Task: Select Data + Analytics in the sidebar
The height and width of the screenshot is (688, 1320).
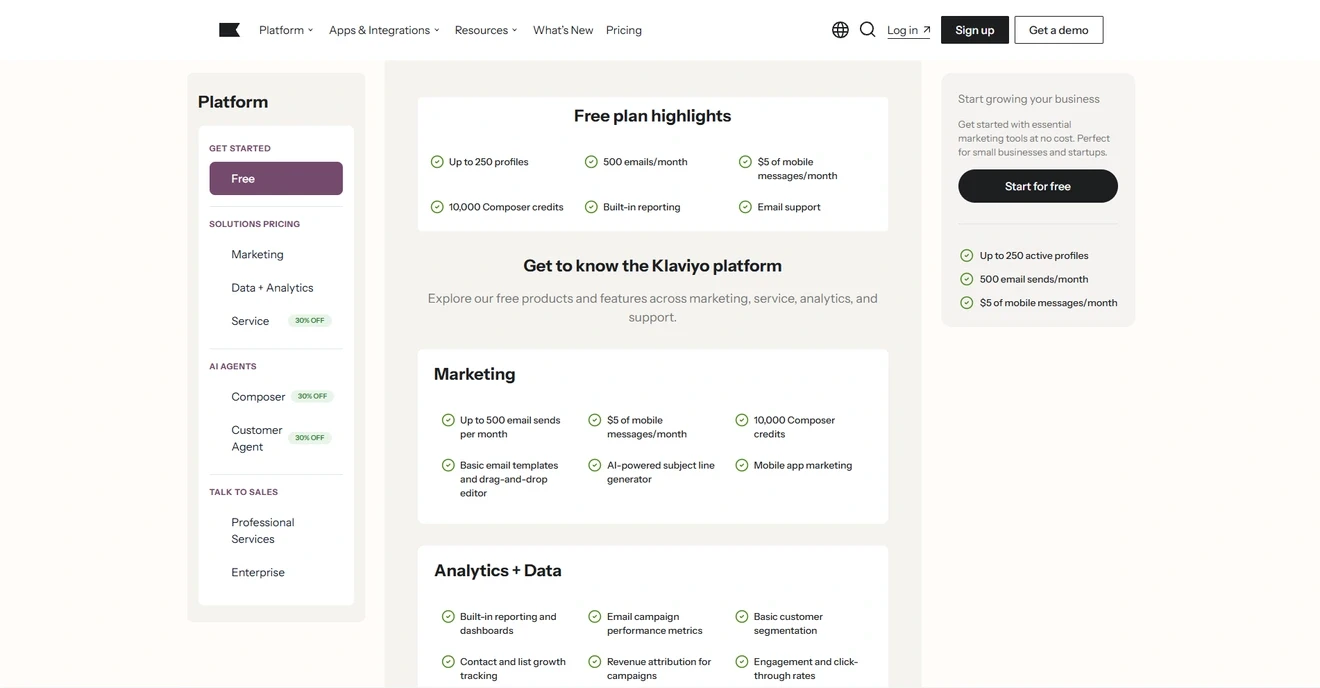Action: tap(272, 288)
